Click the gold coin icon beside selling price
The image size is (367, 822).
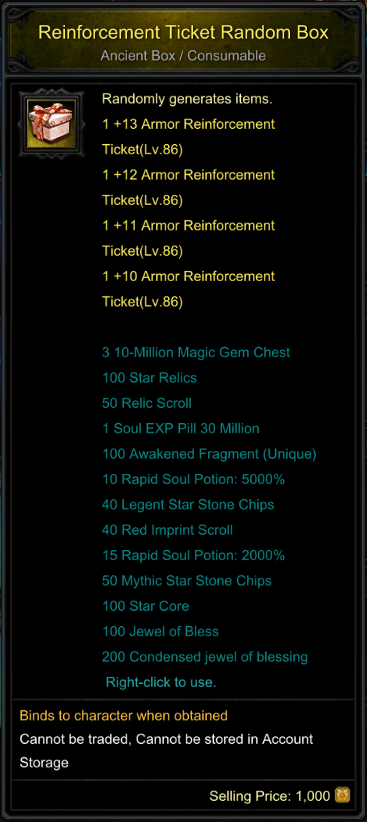click(x=342, y=796)
